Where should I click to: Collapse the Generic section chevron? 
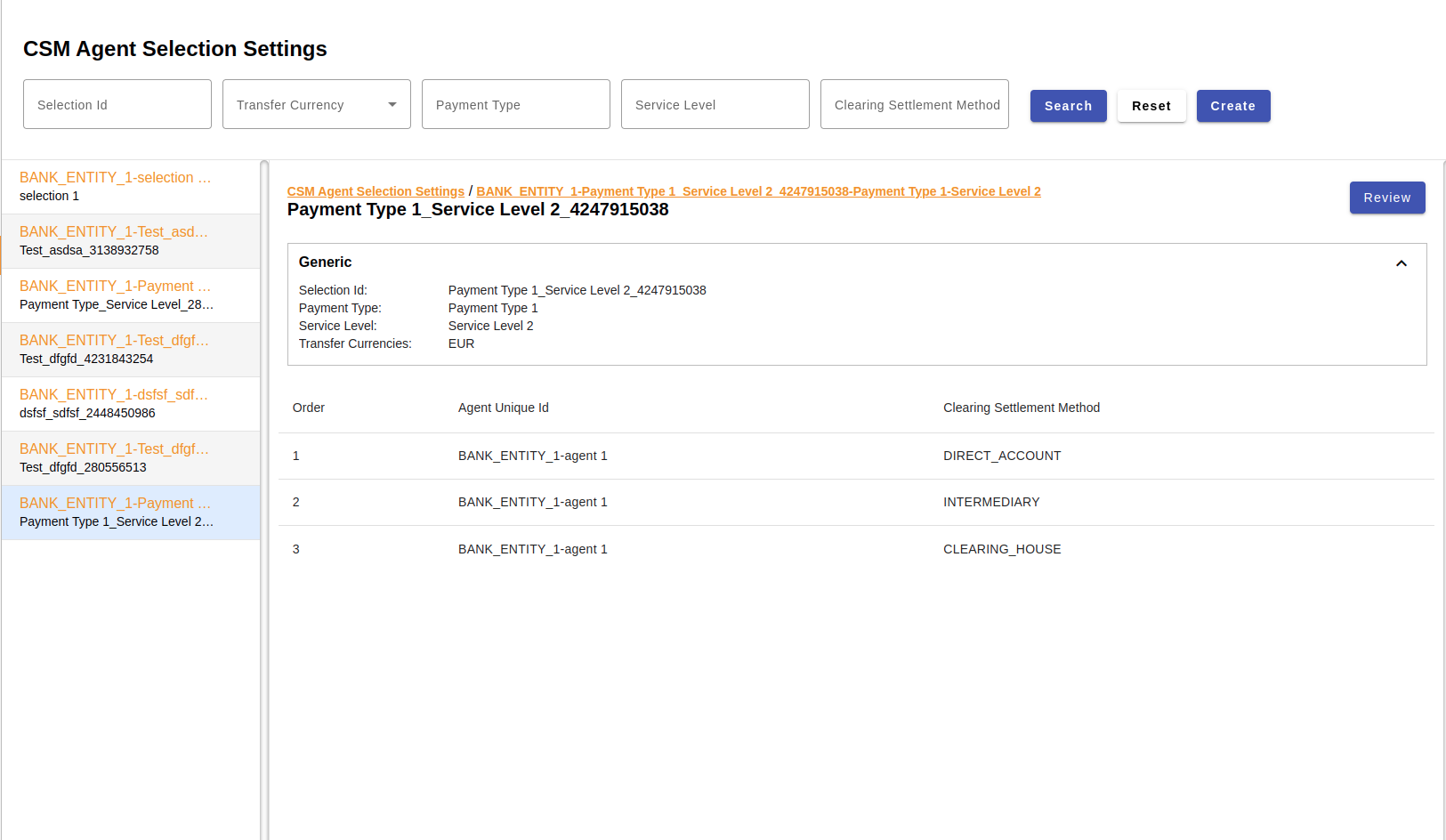(x=1401, y=263)
